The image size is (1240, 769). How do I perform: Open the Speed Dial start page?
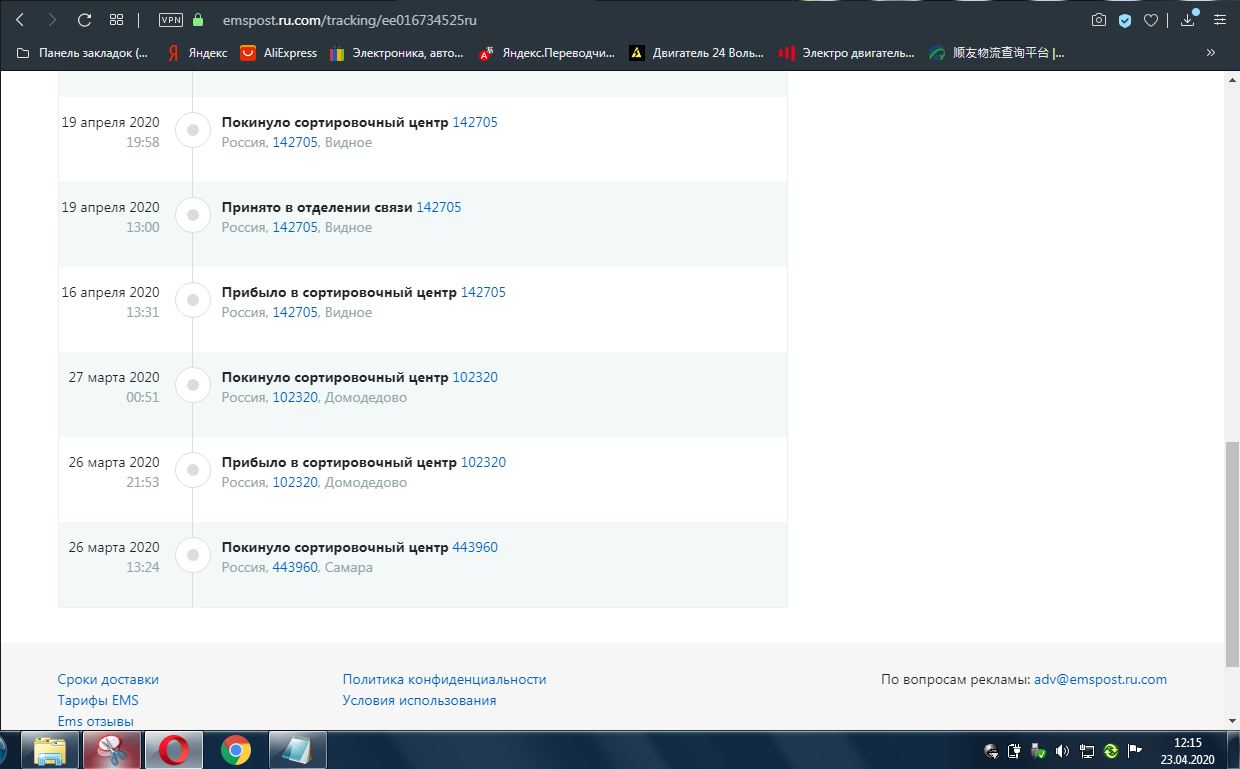pos(116,20)
